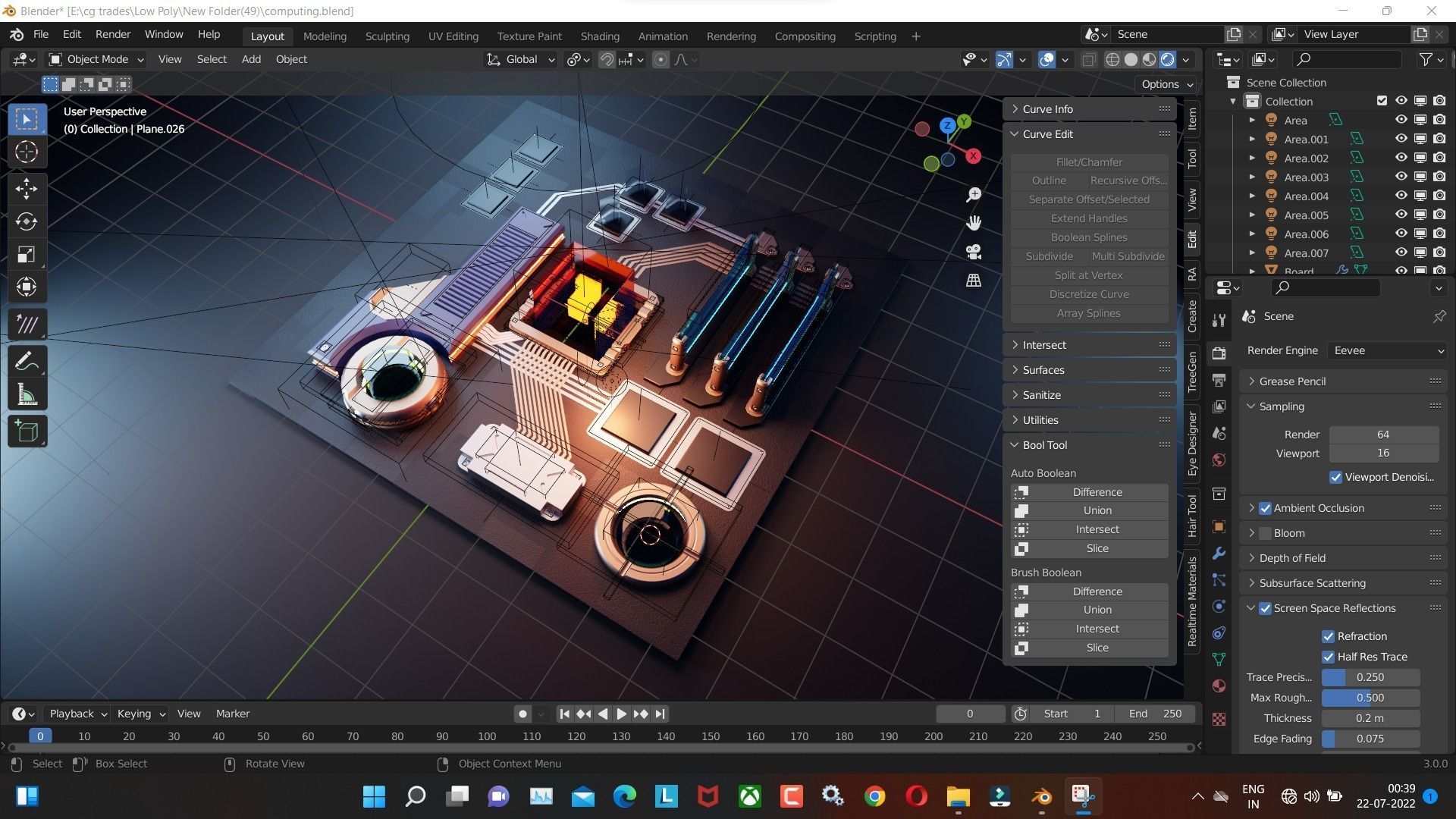1456x819 pixels.
Task: Open the Add menu in viewport header
Action: [x=251, y=59]
